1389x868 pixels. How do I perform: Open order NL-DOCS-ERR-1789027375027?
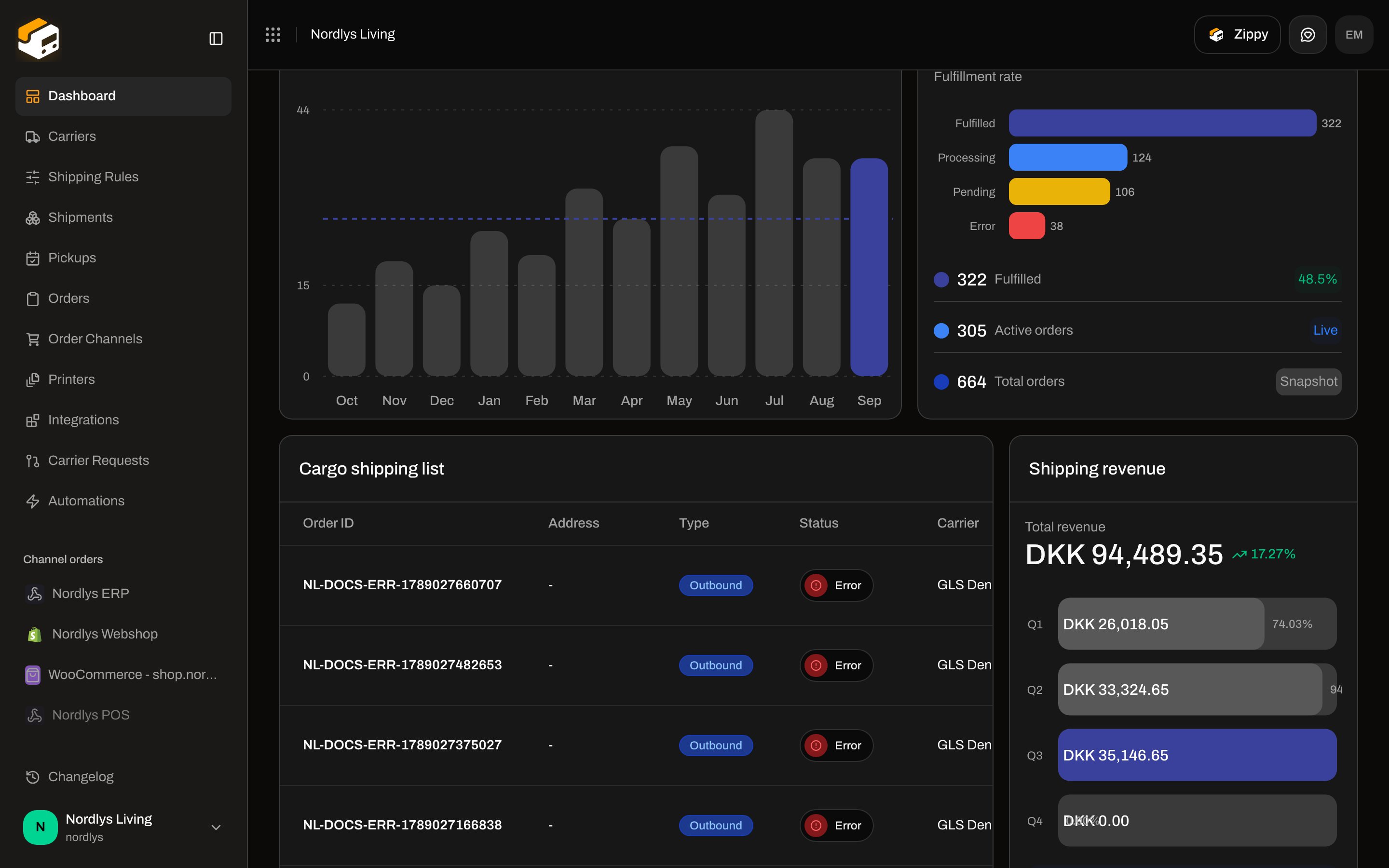click(402, 745)
